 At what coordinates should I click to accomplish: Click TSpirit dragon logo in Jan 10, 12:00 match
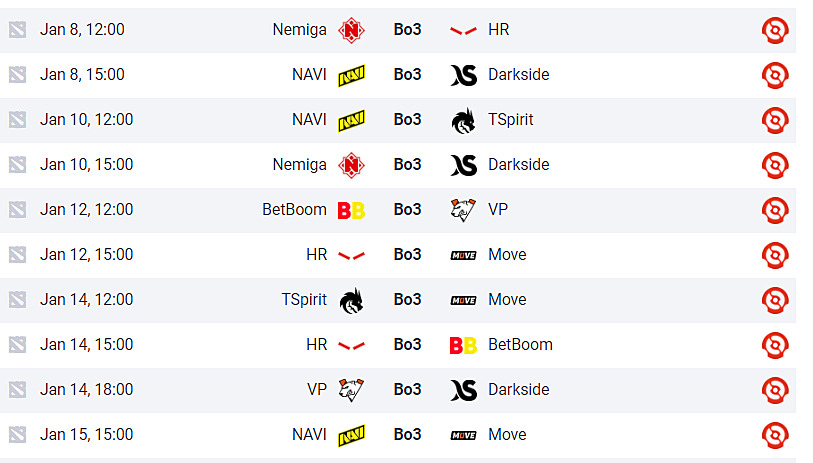coord(463,120)
